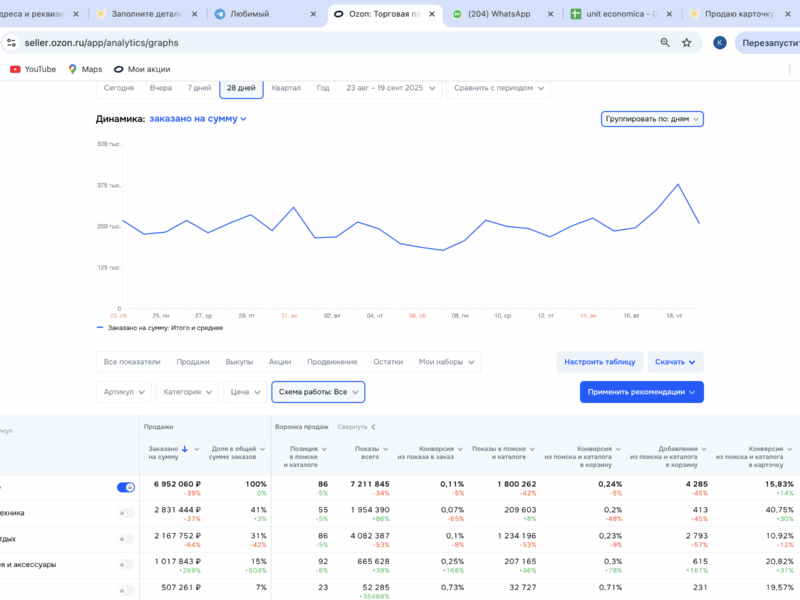Click the sort arrow on Заказано на сумму
Viewport: 800px width, 600px height.
(x=185, y=450)
